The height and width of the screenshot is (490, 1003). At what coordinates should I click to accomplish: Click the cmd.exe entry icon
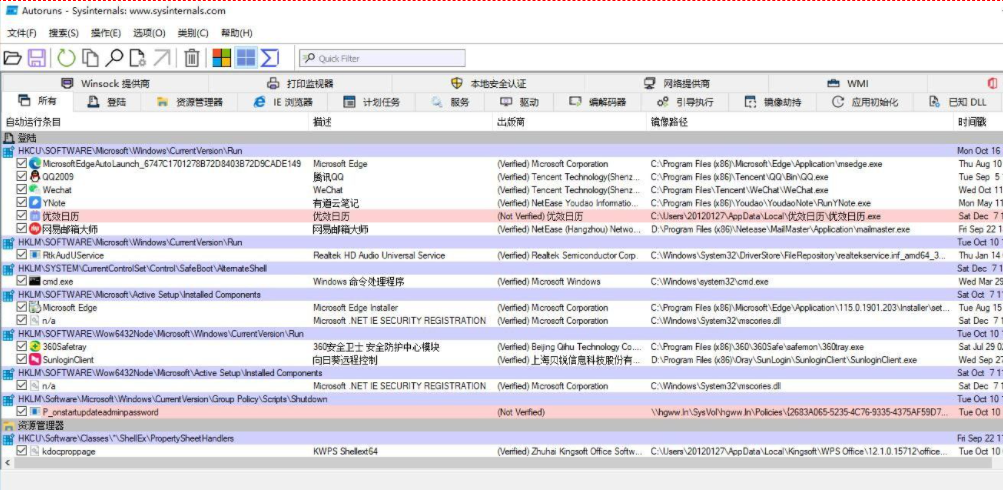click(35, 281)
